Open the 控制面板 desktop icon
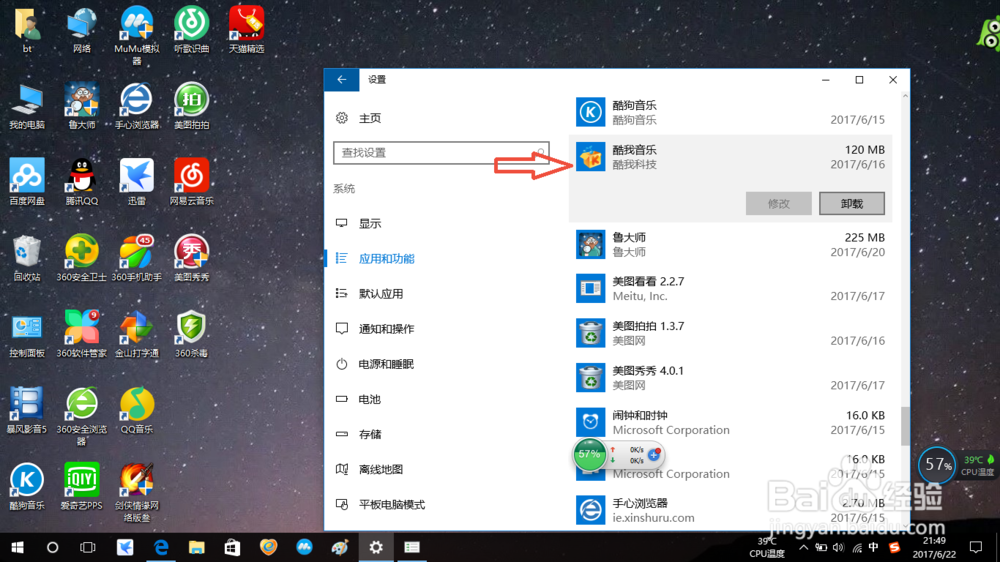1000x562 pixels. coord(27,334)
